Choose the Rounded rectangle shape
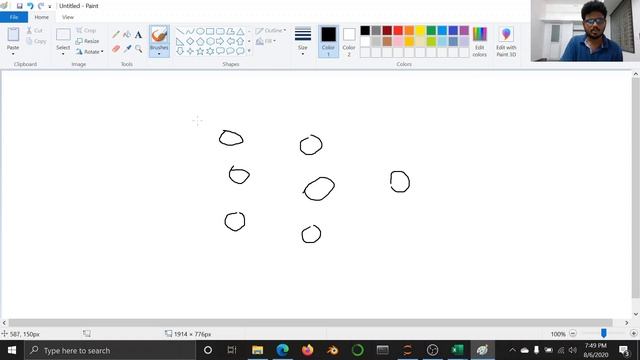Screen dimensions: 640x360 tap(220, 31)
